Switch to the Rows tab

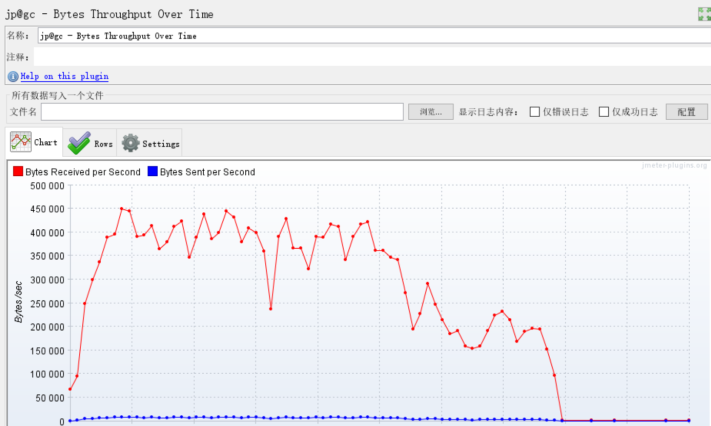pyautogui.click(x=90, y=143)
